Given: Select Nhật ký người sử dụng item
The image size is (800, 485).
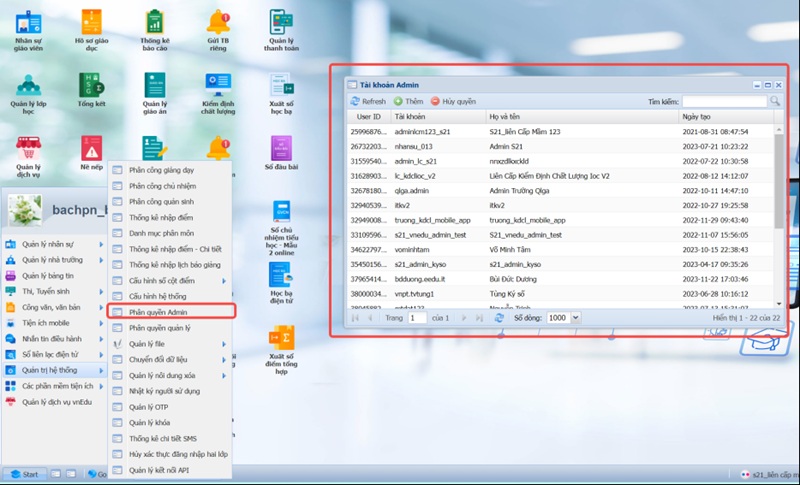Looking at the screenshot, I should click(x=170, y=391).
